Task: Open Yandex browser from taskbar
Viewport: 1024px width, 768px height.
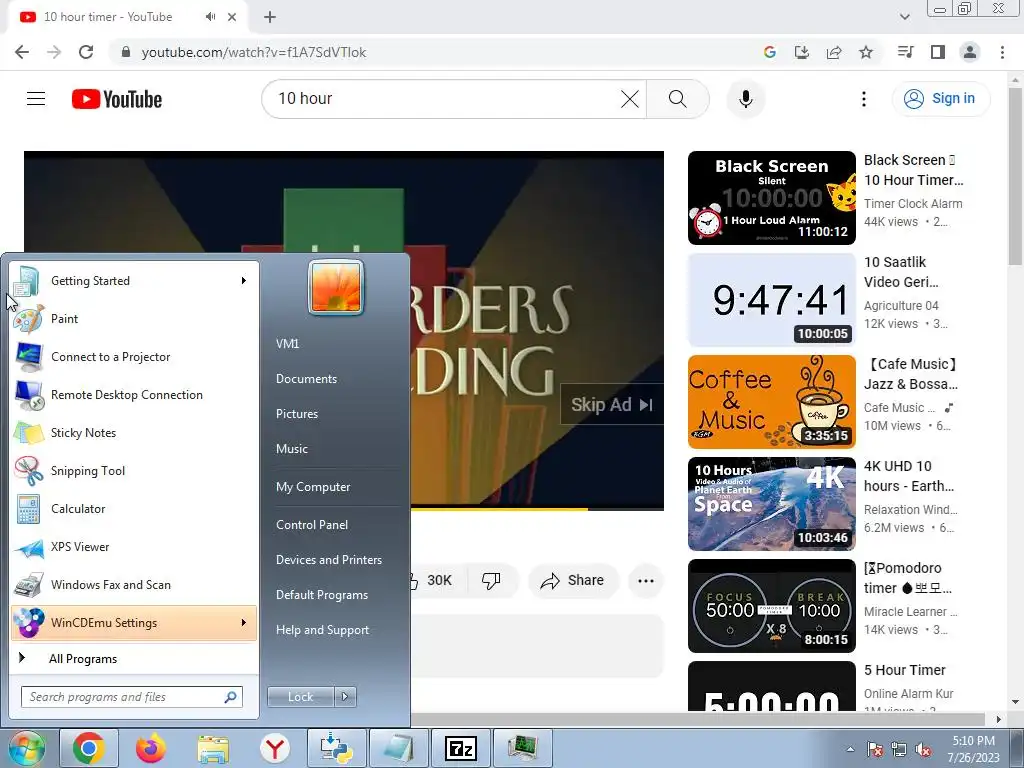Action: click(275, 748)
